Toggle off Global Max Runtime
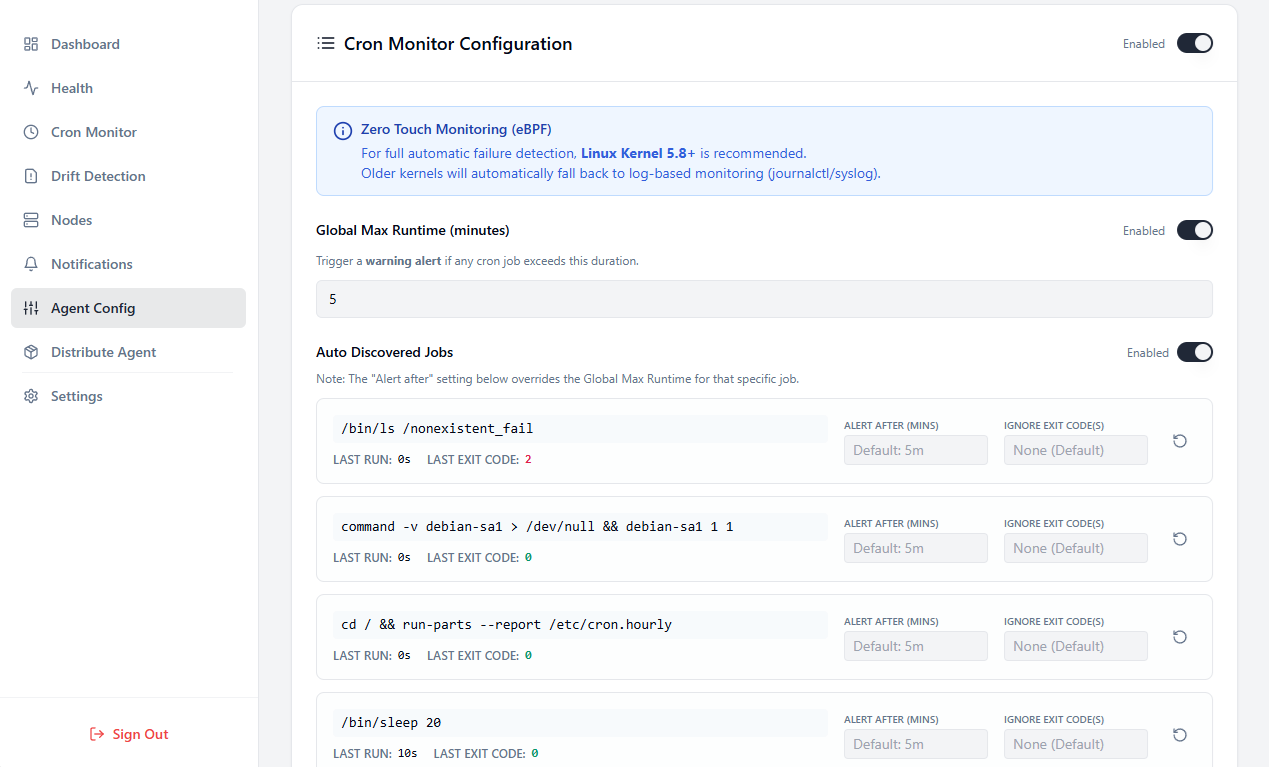Screen dimensions: 1269x767 coord(1194,230)
